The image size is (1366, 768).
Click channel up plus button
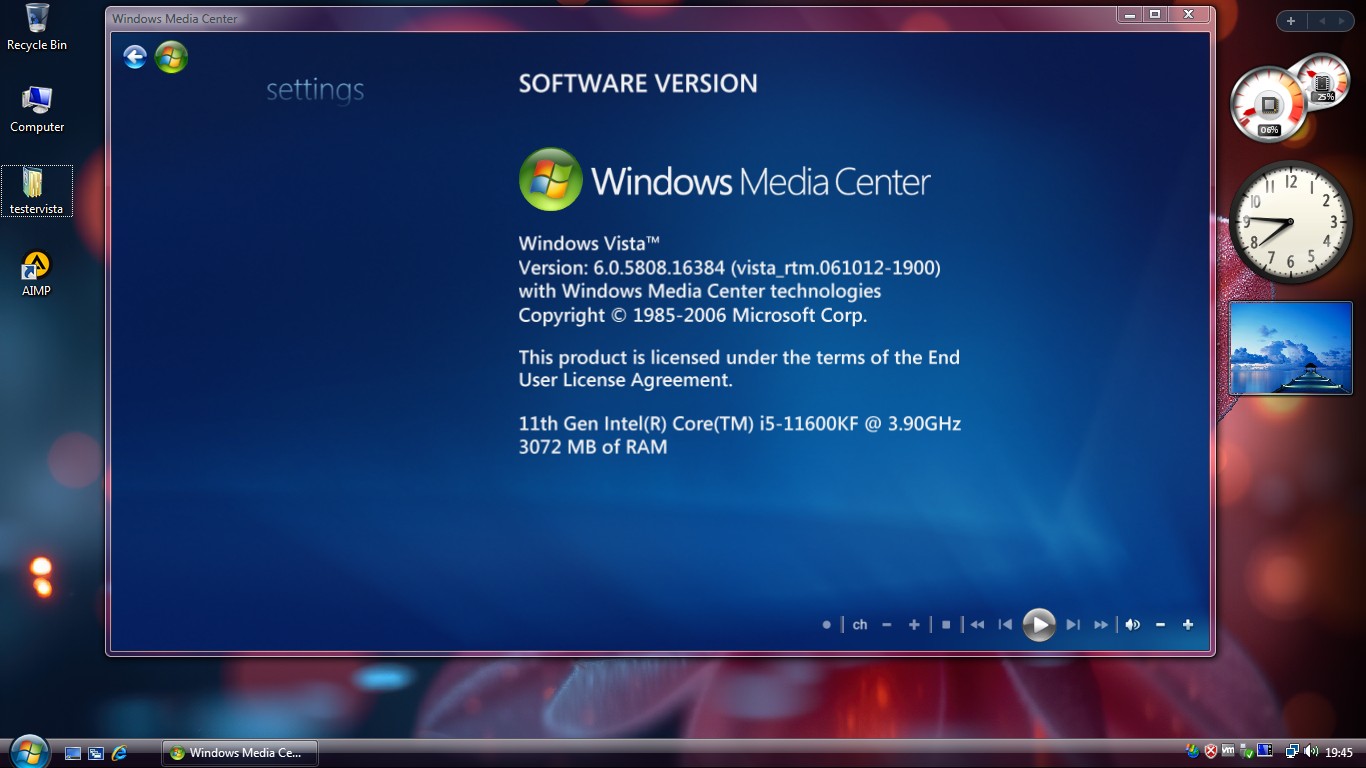(x=914, y=625)
